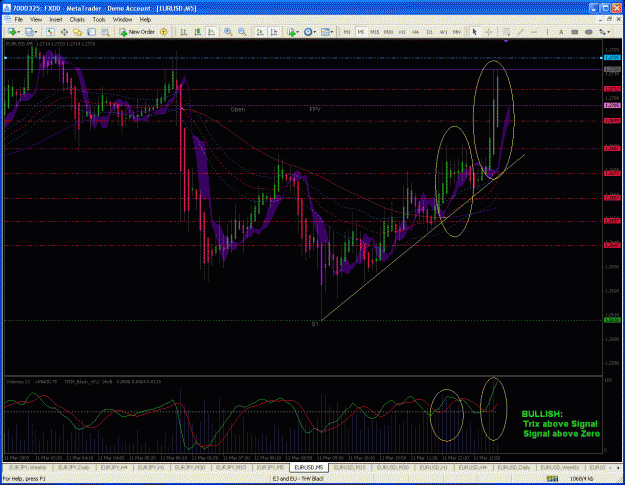Toggle M5 timeframe button
This screenshot has width=625, height=485.
point(361,32)
